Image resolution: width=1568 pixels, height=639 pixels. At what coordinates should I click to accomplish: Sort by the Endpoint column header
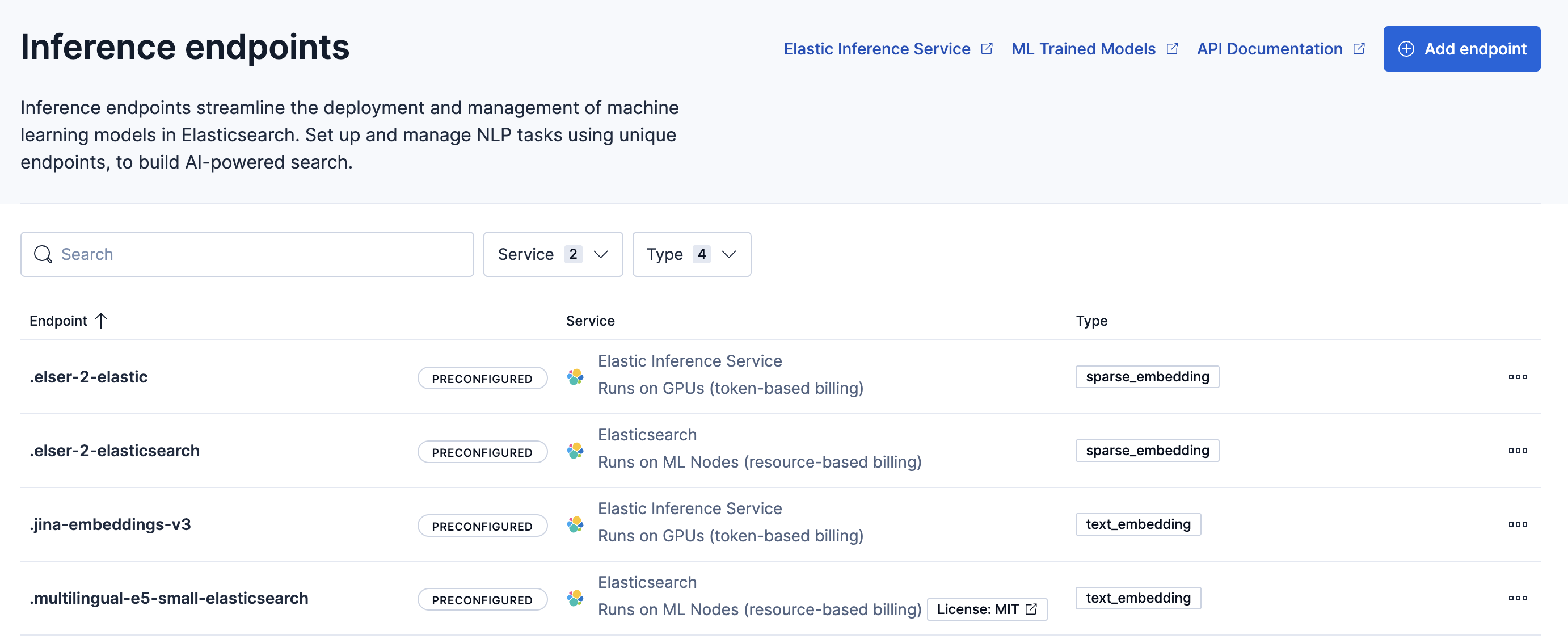pos(68,321)
